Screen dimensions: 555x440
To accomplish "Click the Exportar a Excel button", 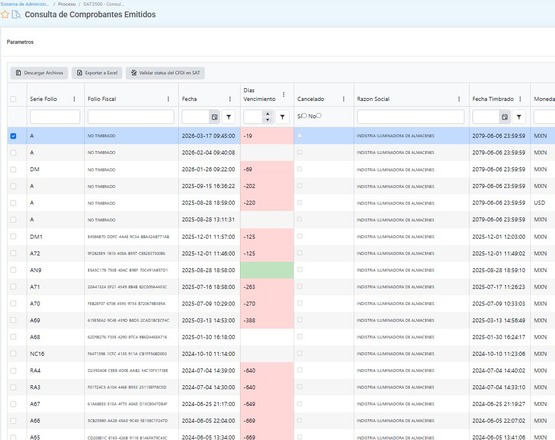I will (97, 73).
